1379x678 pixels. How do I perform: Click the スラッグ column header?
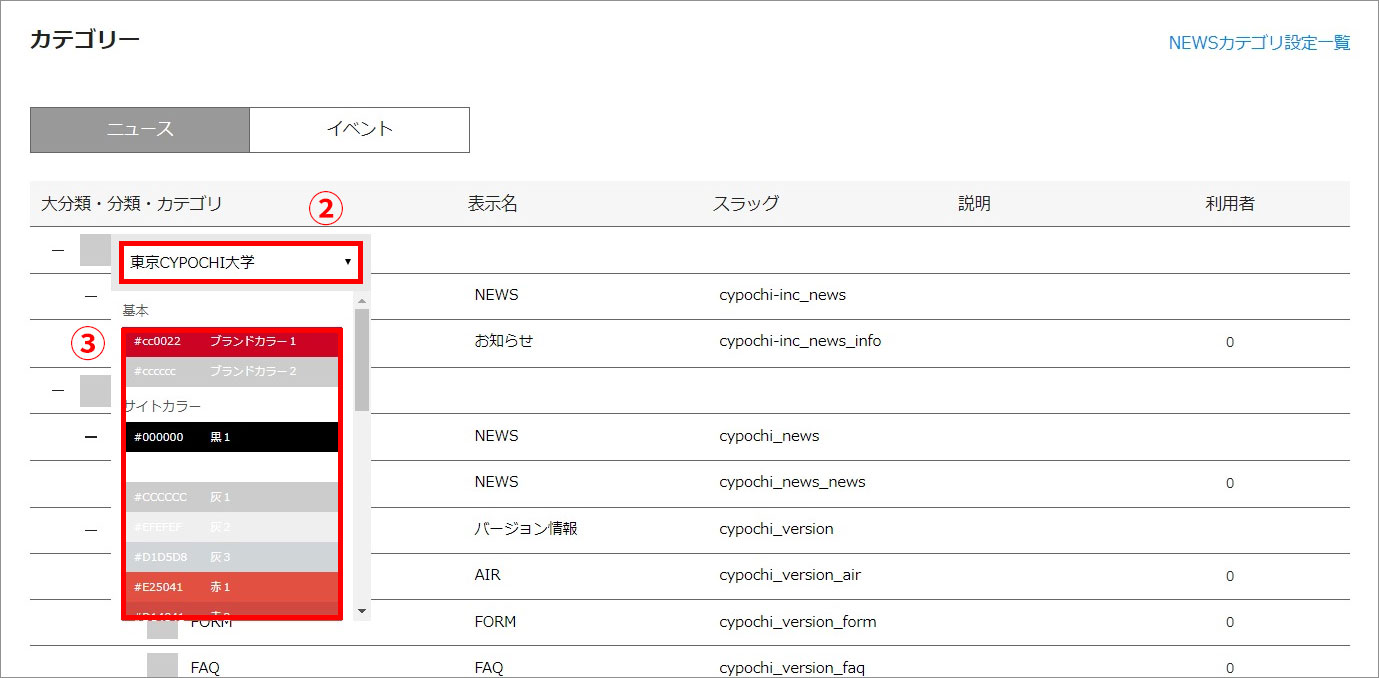pyautogui.click(x=746, y=204)
